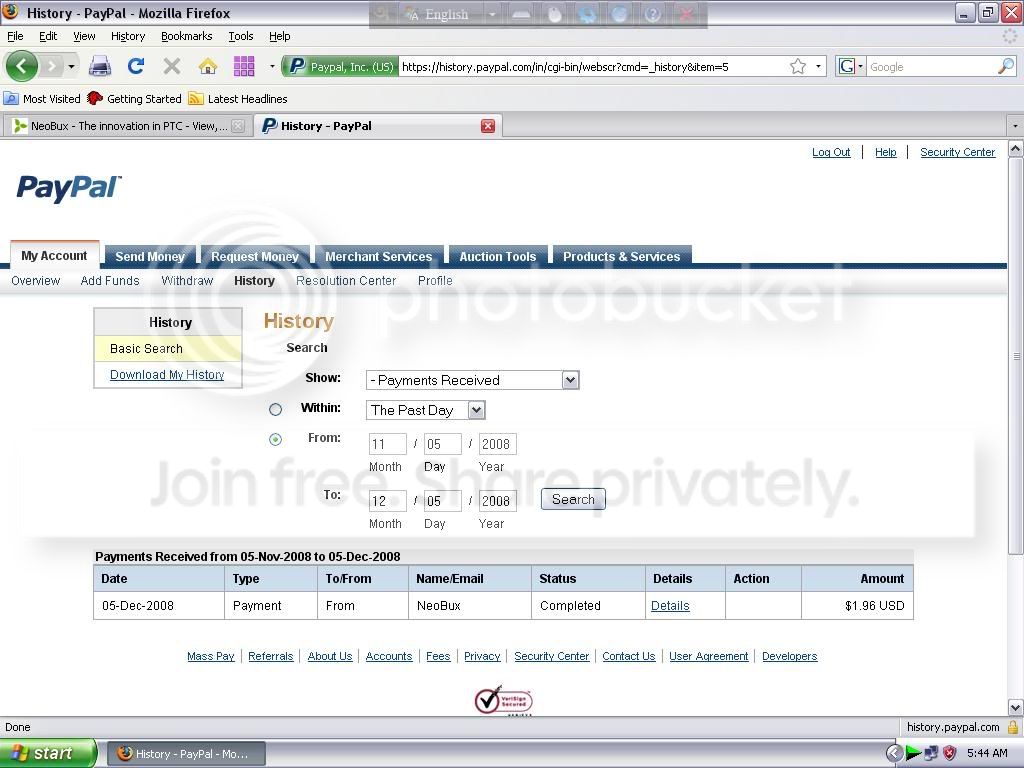Click the Help link at page top
The height and width of the screenshot is (768, 1024).
(x=886, y=152)
